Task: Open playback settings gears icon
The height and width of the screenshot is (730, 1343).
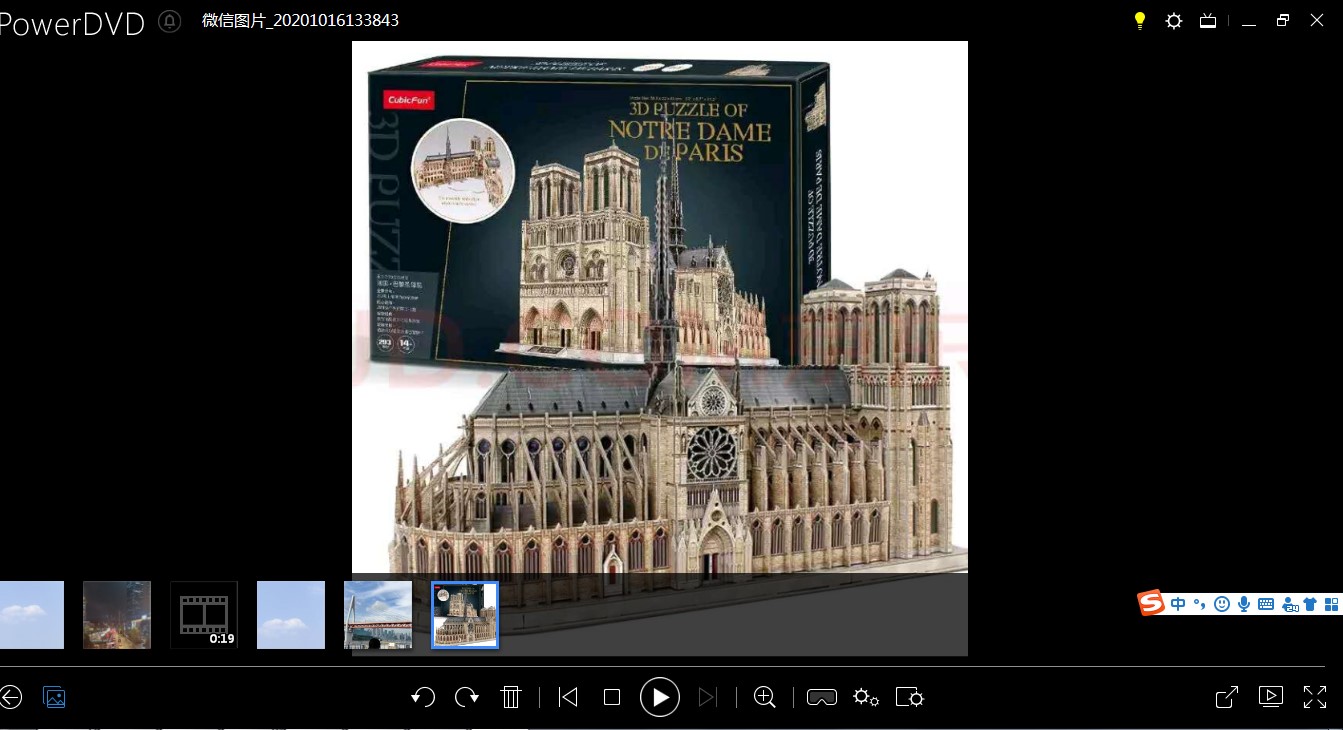Action: click(x=866, y=697)
